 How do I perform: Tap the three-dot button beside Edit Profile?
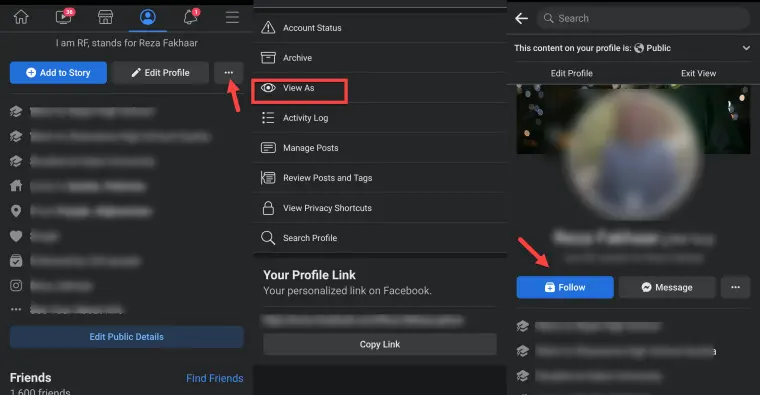229,73
